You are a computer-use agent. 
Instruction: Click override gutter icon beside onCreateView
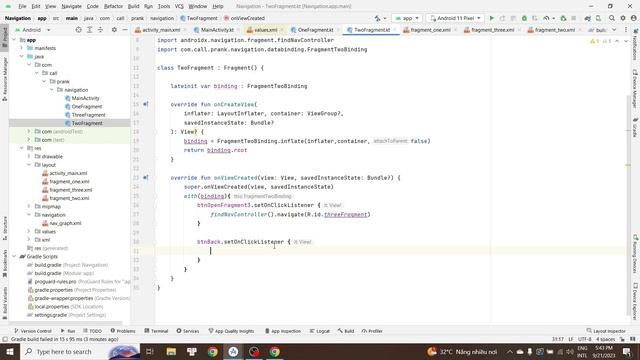(146, 104)
